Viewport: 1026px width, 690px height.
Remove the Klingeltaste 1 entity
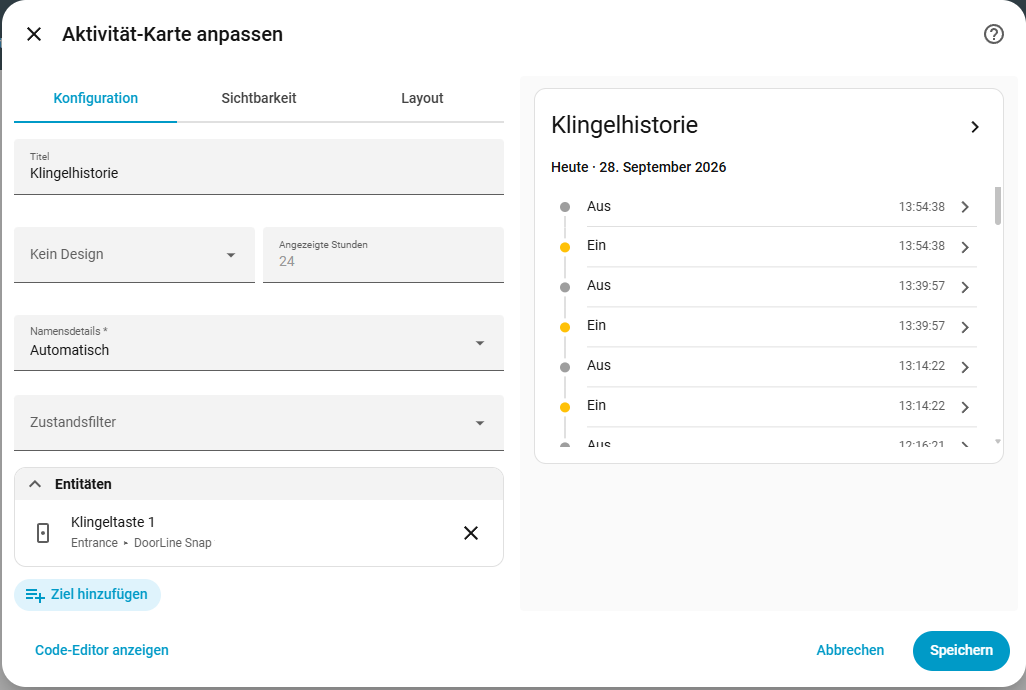pos(470,533)
